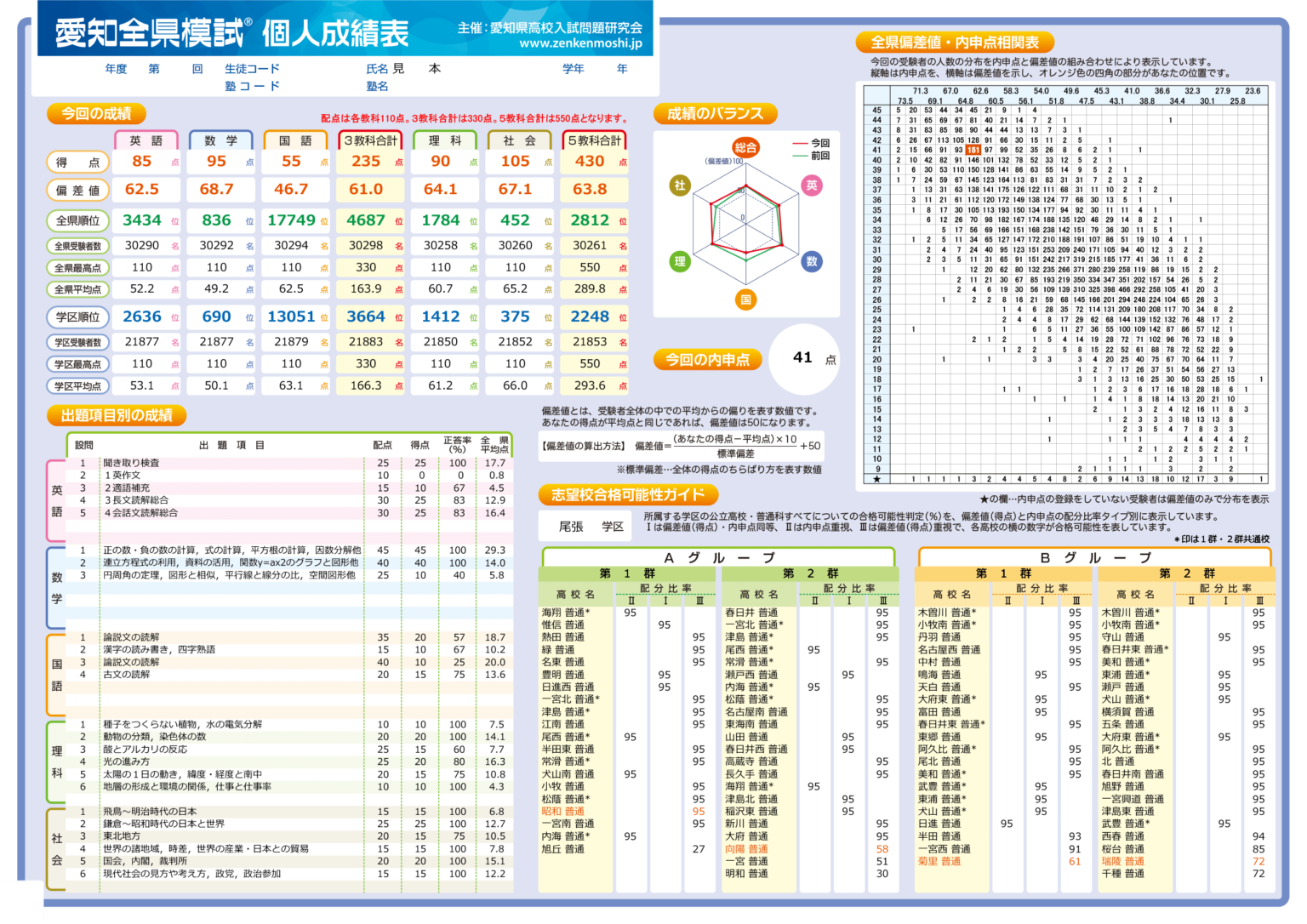The width and height of the screenshot is (1307, 924).
Task: Click the green 理 circle on radar chart
Action: (x=680, y=261)
